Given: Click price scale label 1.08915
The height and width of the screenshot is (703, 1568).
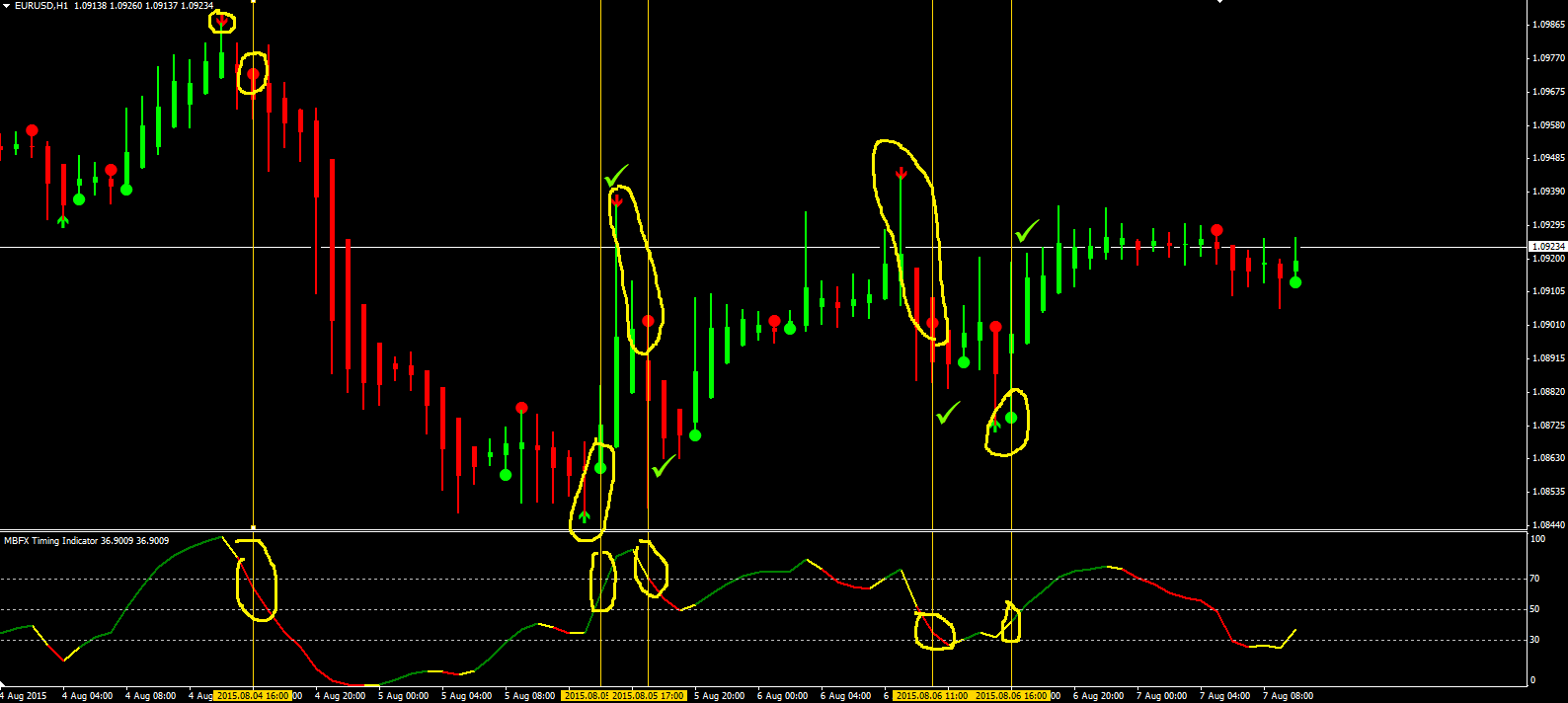Looking at the screenshot, I should (1547, 358).
